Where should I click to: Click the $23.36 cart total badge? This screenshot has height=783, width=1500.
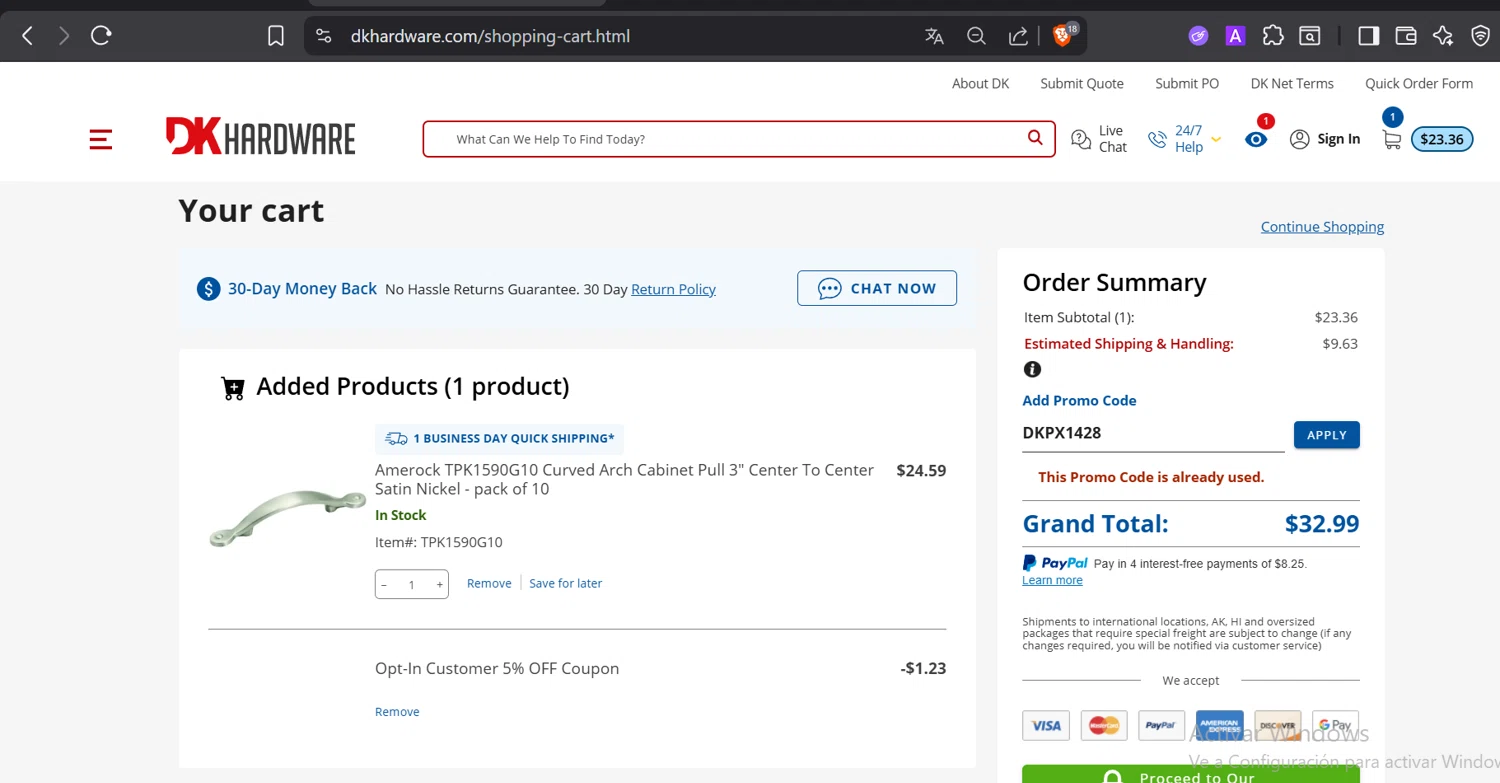point(1442,139)
